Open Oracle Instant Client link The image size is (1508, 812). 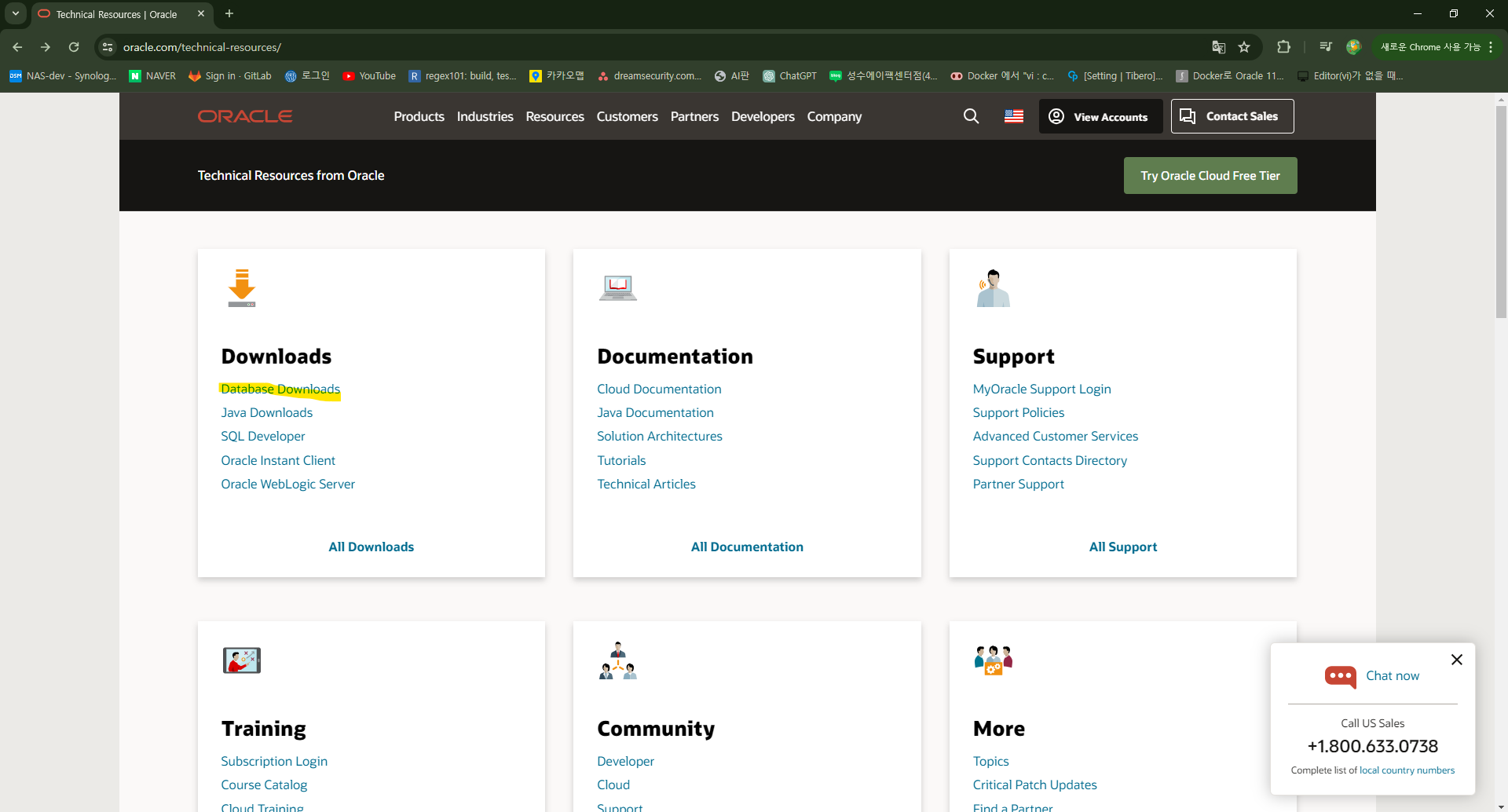tap(278, 460)
